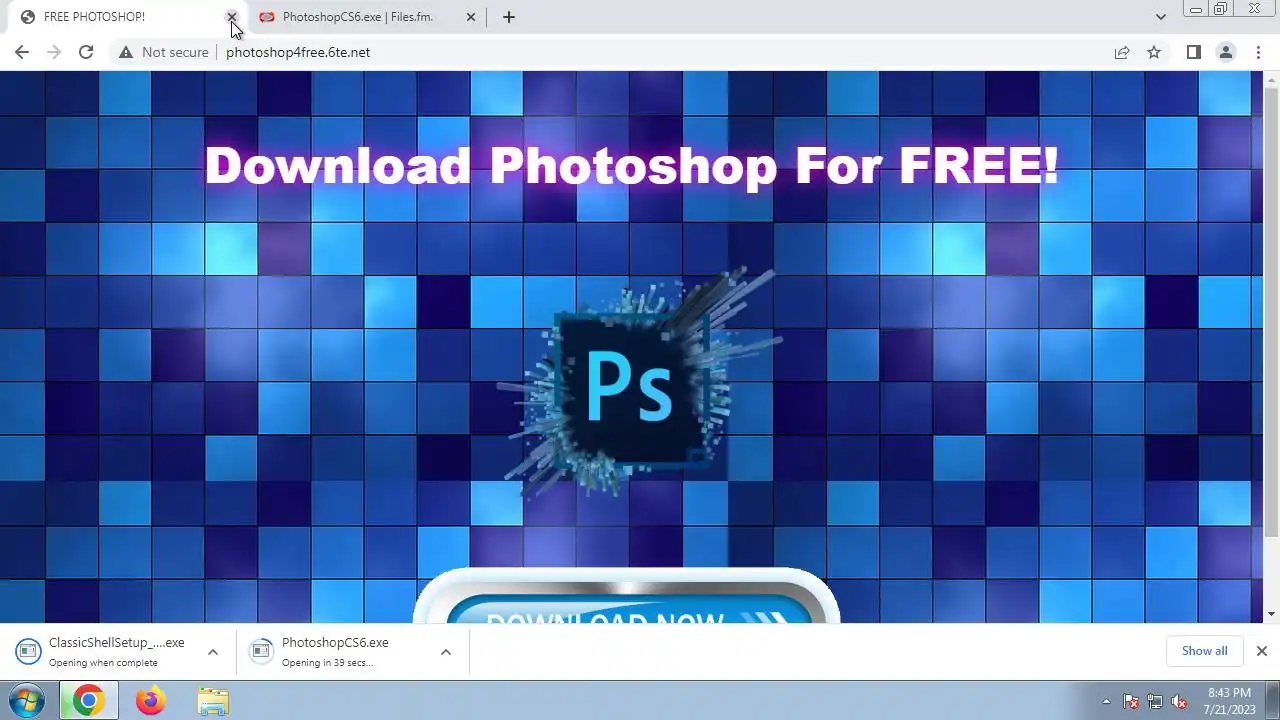1280x720 pixels.
Task: Click the ClassicShellSetup file icon
Action: [x=29, y=651]
